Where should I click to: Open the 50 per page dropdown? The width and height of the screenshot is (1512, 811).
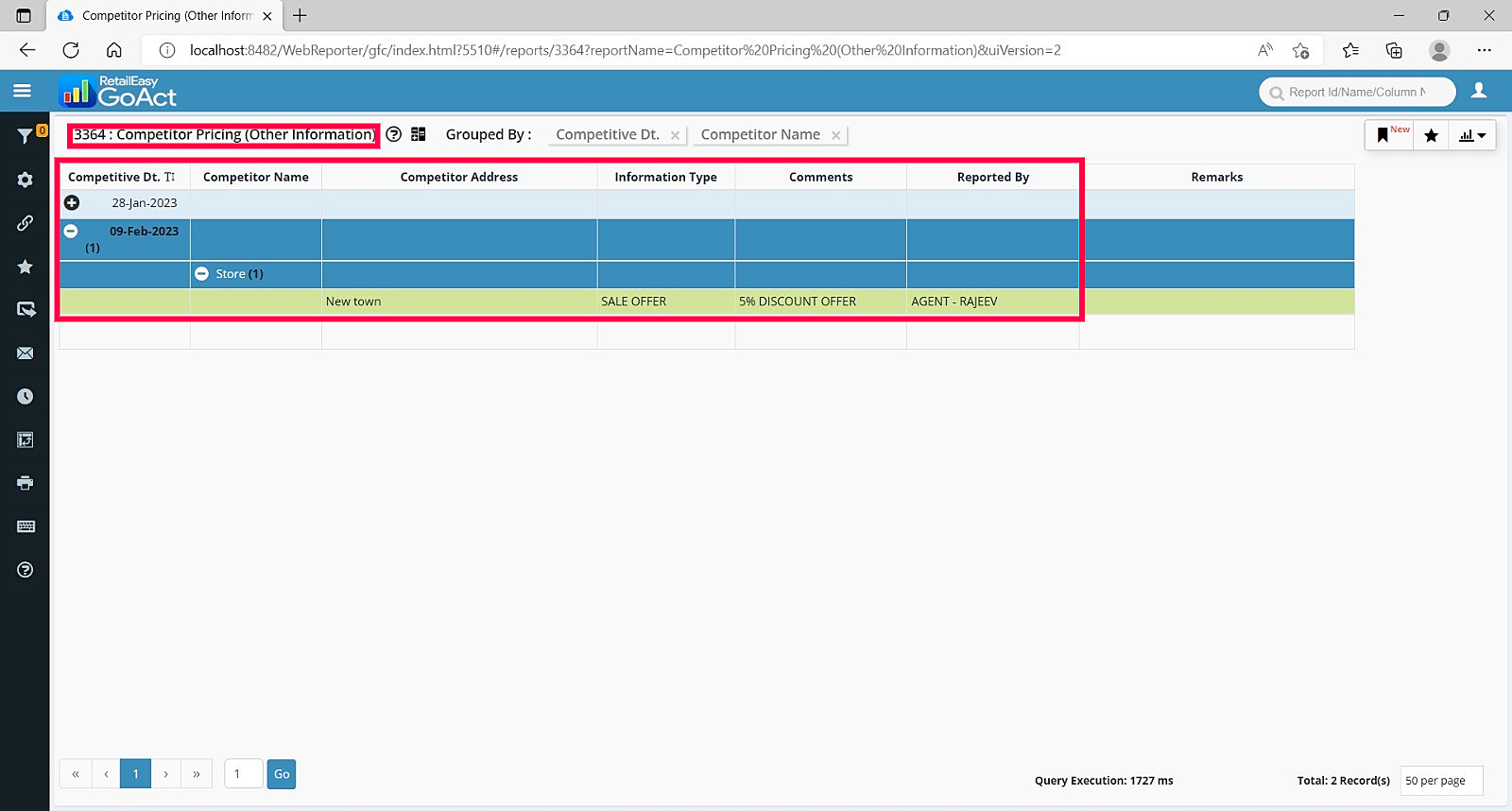click(x=1441, y=781)
